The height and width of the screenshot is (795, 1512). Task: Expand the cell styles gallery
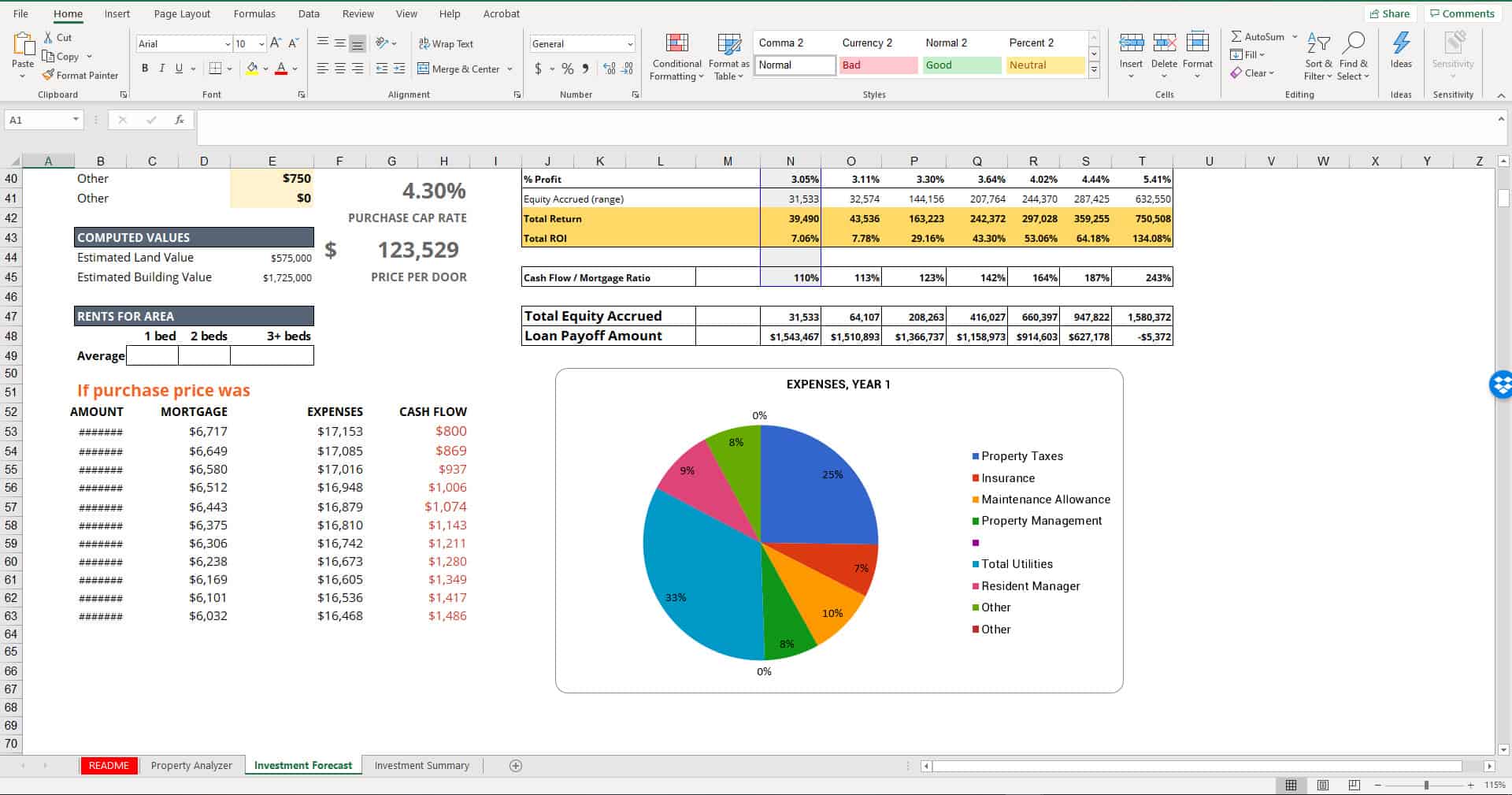click(1094, 69)
